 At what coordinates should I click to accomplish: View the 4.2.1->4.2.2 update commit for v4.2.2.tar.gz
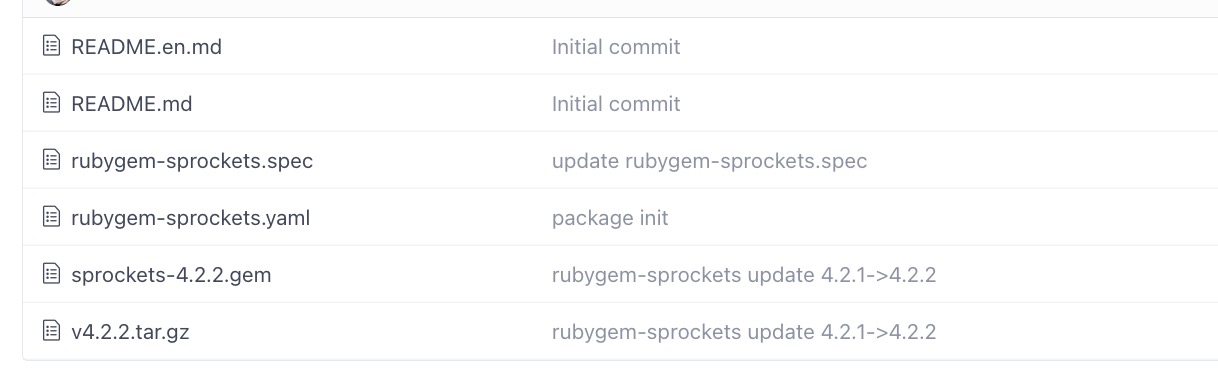pyautogui.click(x=744, y=332)
